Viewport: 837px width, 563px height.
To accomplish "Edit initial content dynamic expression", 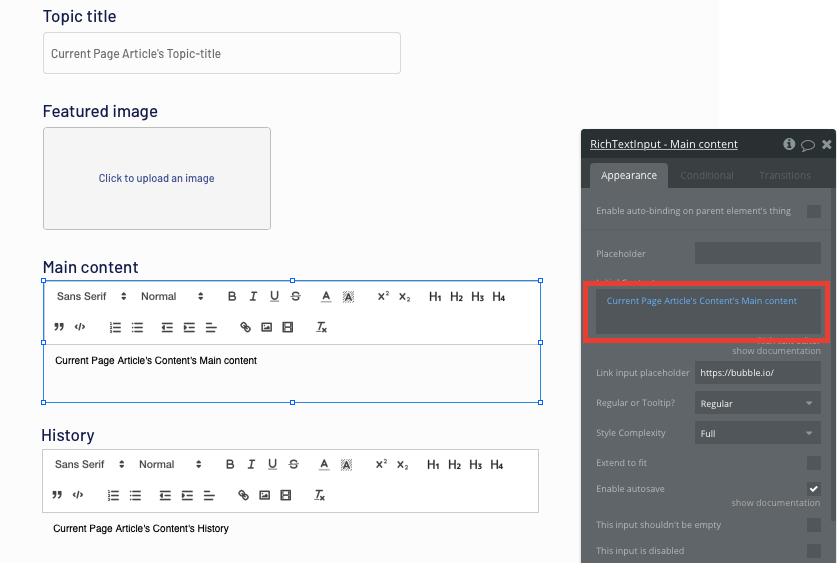I will tap(708, 312).
